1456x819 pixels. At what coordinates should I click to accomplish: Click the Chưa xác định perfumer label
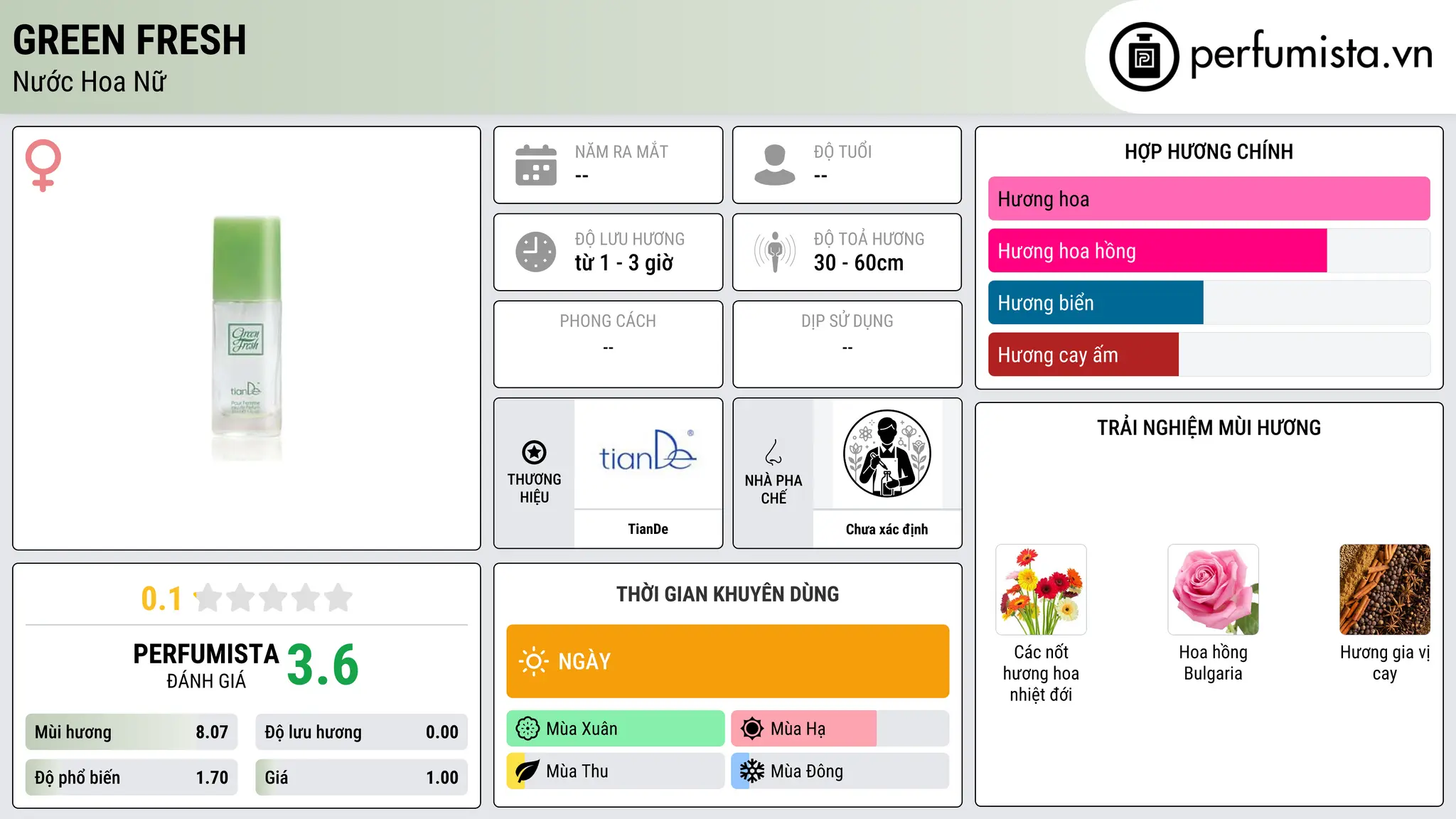click(x=887, y=529)
